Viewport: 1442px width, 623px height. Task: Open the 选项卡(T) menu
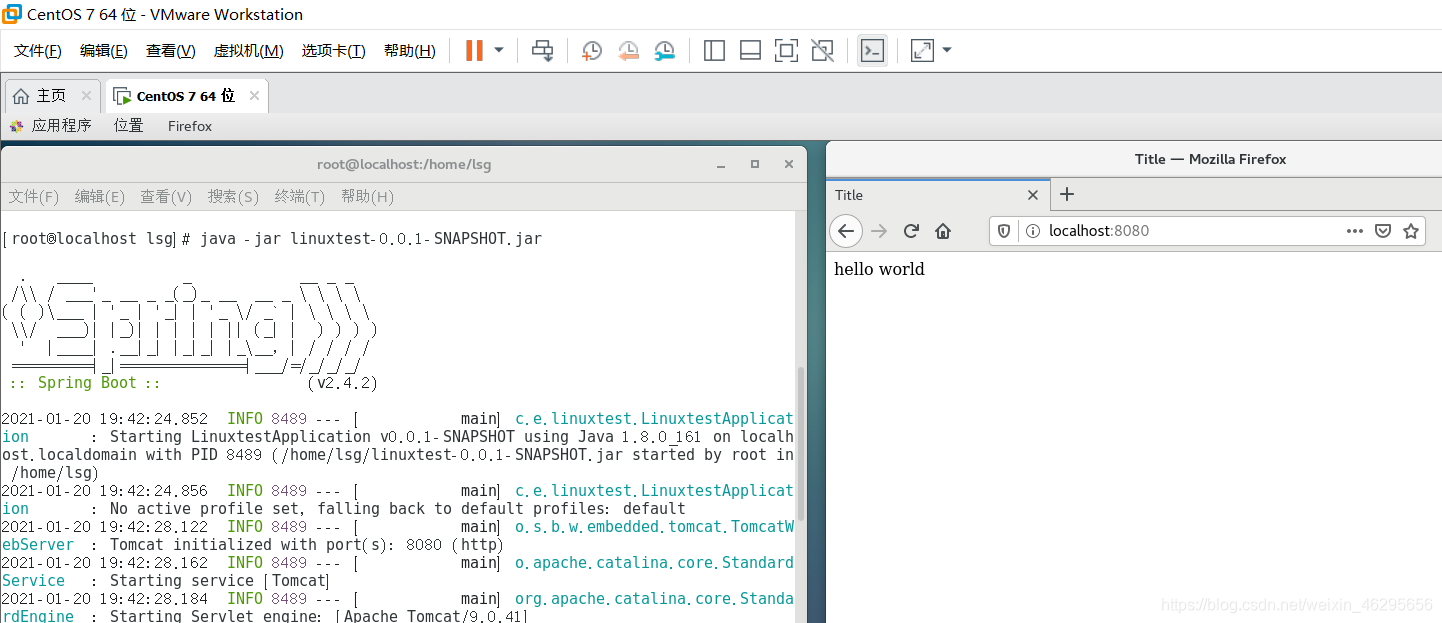334,51
